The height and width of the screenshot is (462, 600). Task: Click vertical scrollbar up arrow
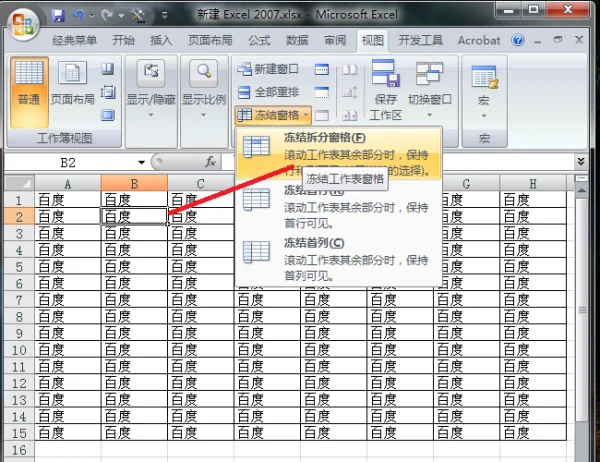pos(581,190)
